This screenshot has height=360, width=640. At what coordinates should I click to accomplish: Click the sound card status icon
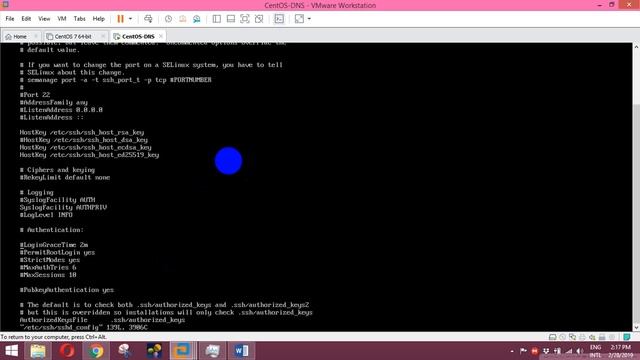[x=592, y=337]
